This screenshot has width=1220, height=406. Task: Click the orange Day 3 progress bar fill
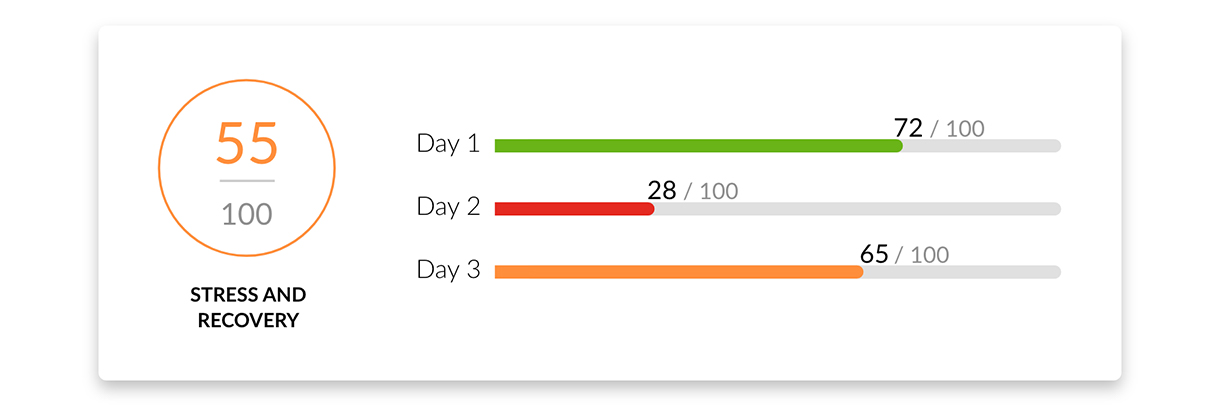point(678,272)
